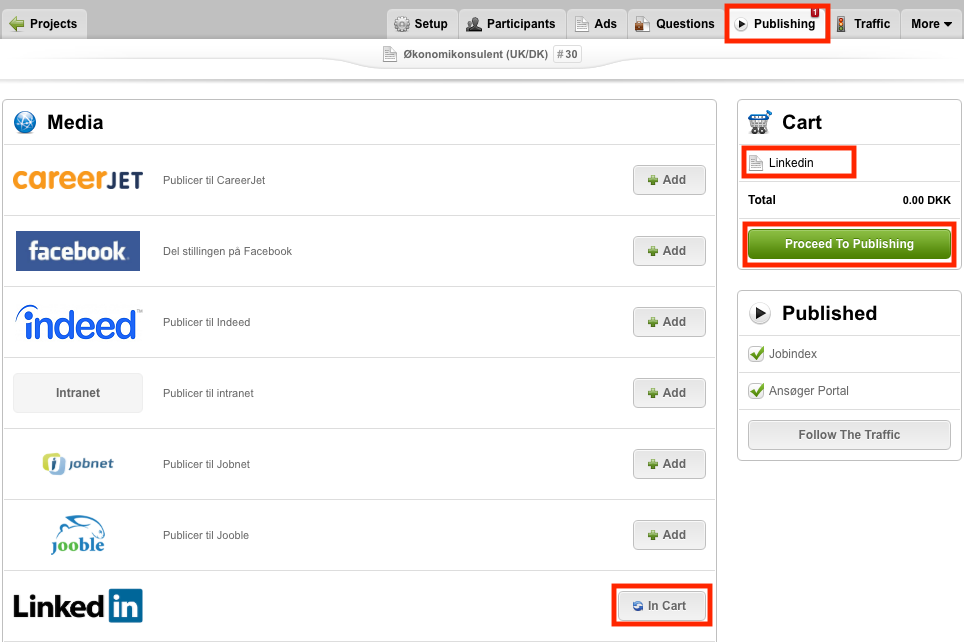Screen dimensions: 964x642
Task: Add Intranet to the cart
Action: click(x=669, y=393)
